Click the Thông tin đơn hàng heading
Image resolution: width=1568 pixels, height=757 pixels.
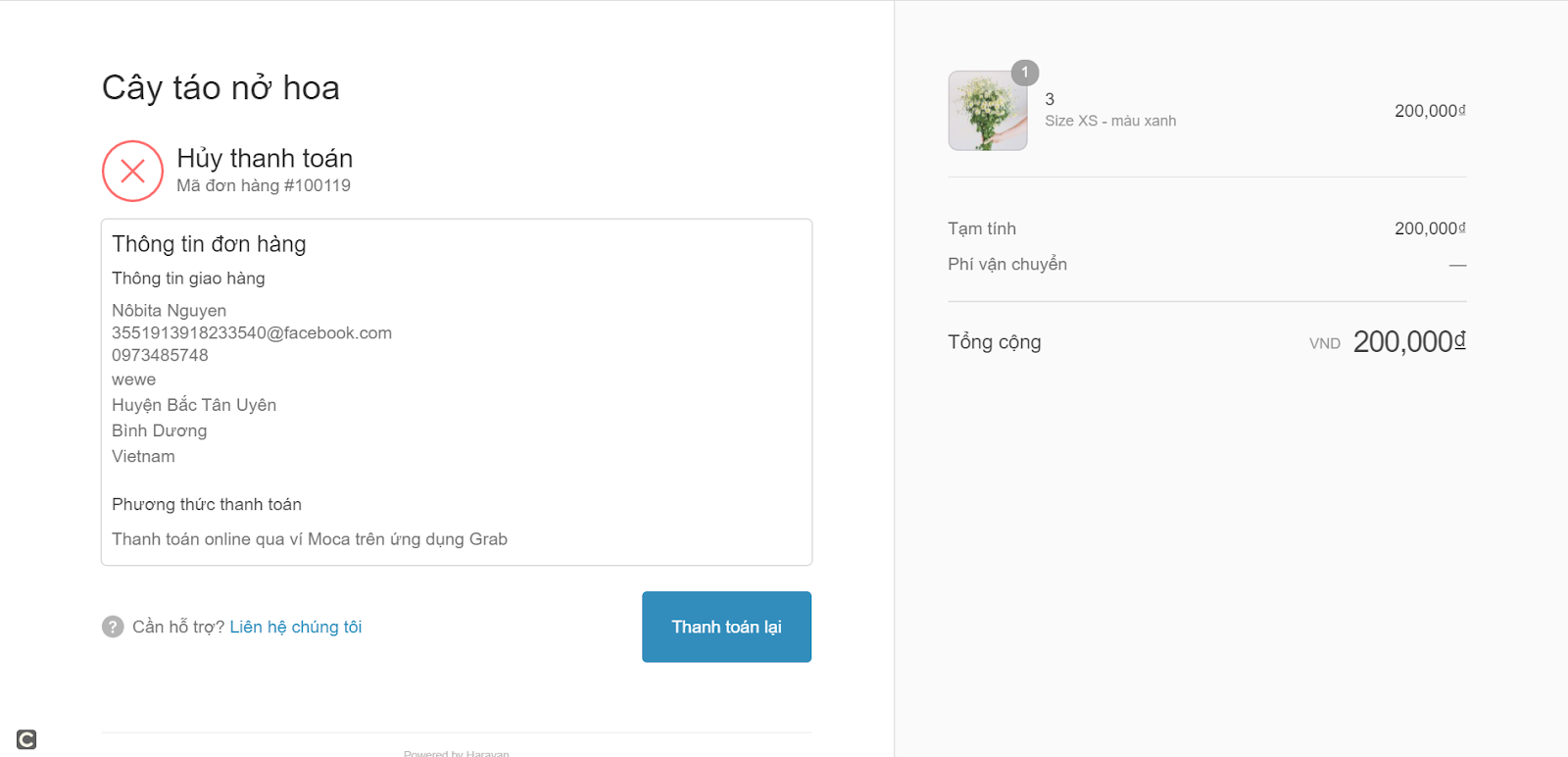pyautogui.click(x=209, y=244)
